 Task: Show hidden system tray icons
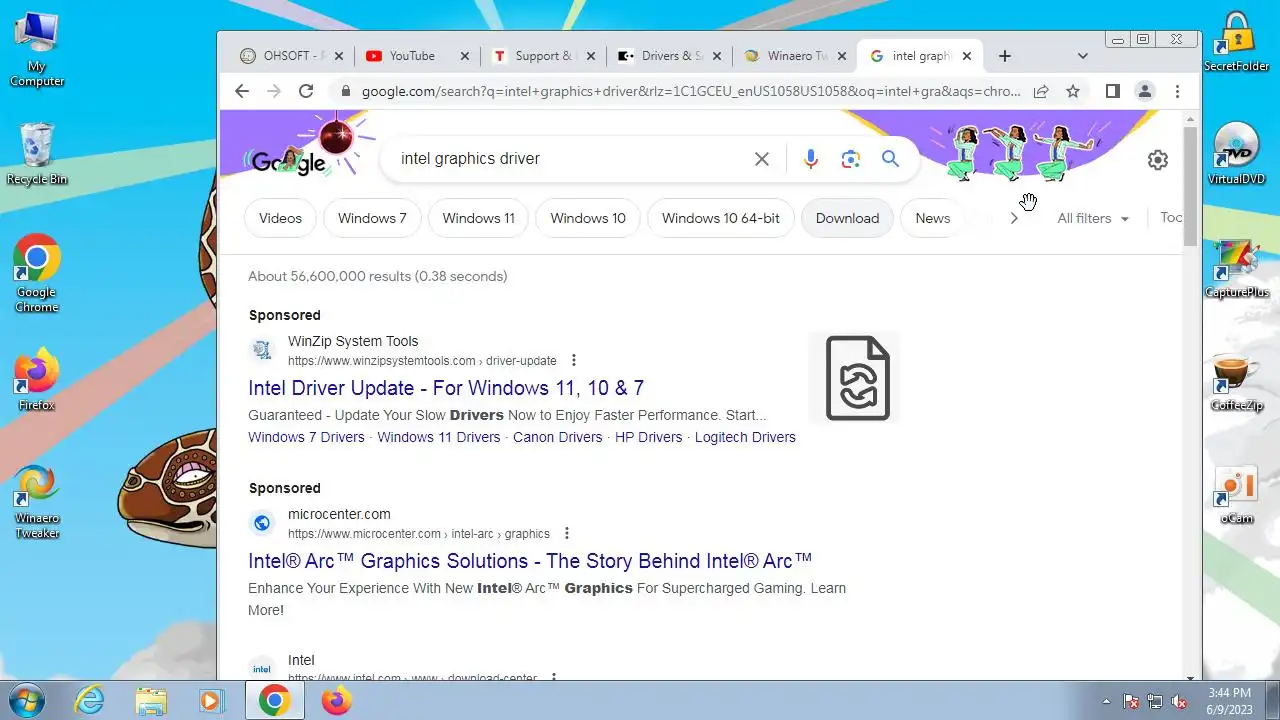[x=1106, y=701]
